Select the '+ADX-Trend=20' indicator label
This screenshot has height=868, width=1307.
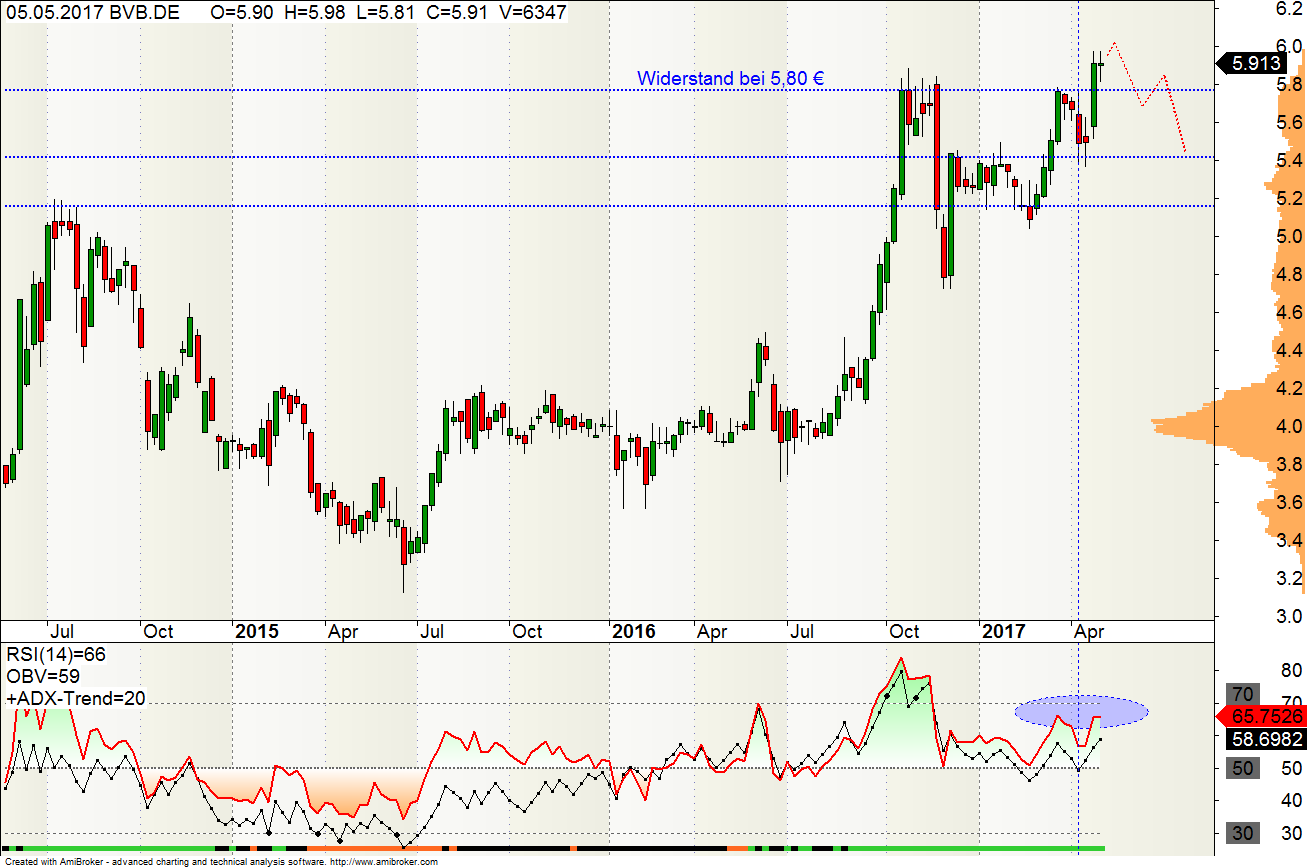tap(76, 698)
